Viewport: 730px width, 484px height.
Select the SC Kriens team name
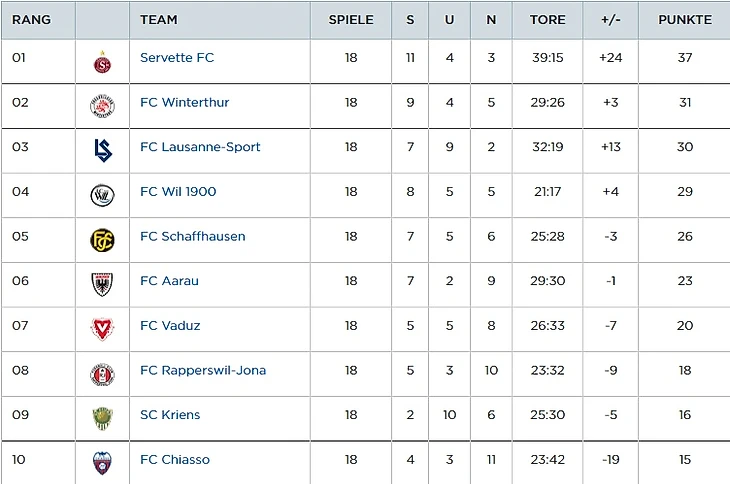(170, 415)
